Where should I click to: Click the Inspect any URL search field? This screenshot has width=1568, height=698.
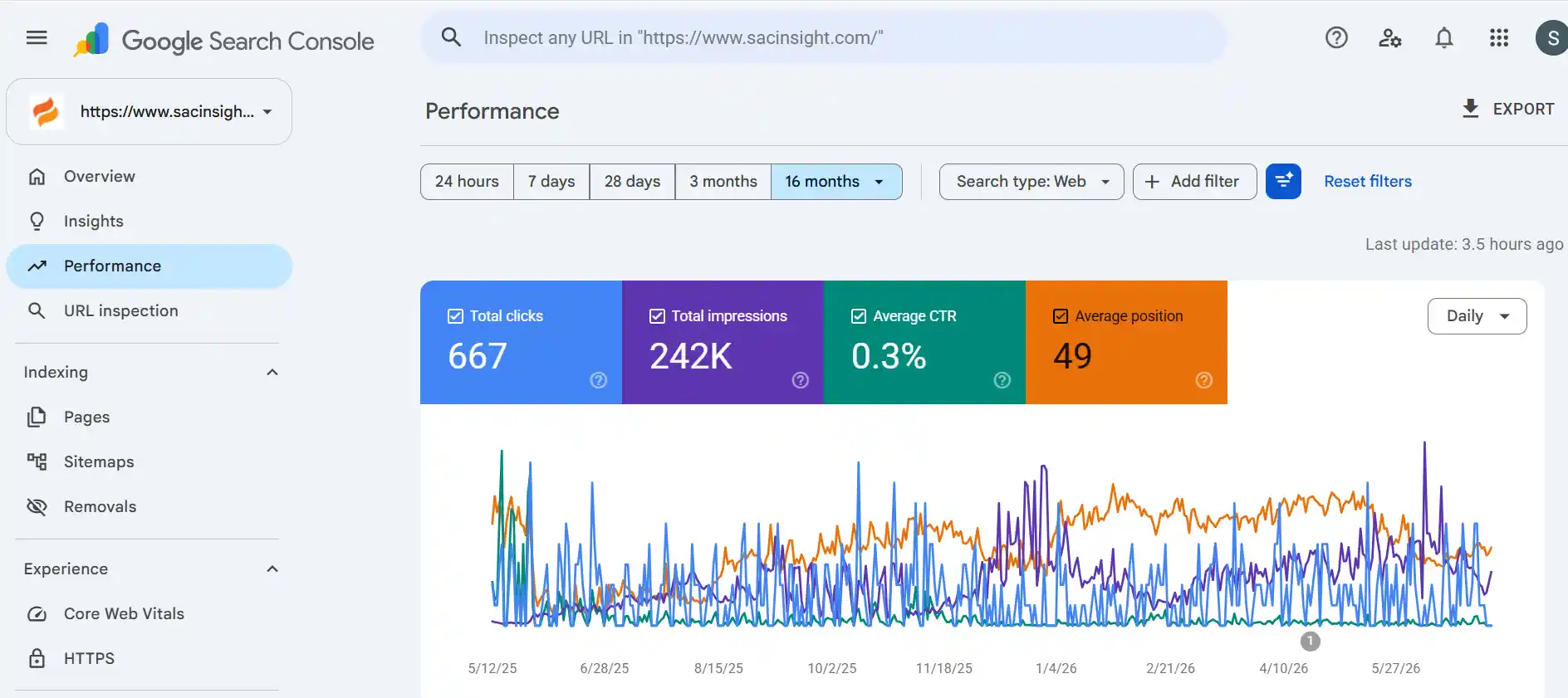[x=824, y=38]
